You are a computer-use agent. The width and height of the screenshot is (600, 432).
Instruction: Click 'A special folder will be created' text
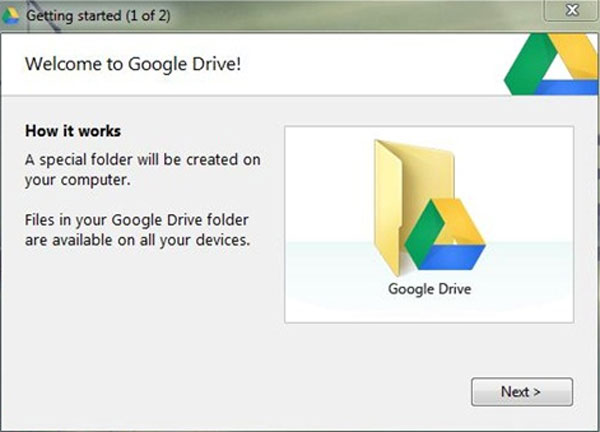coord(143,170)
